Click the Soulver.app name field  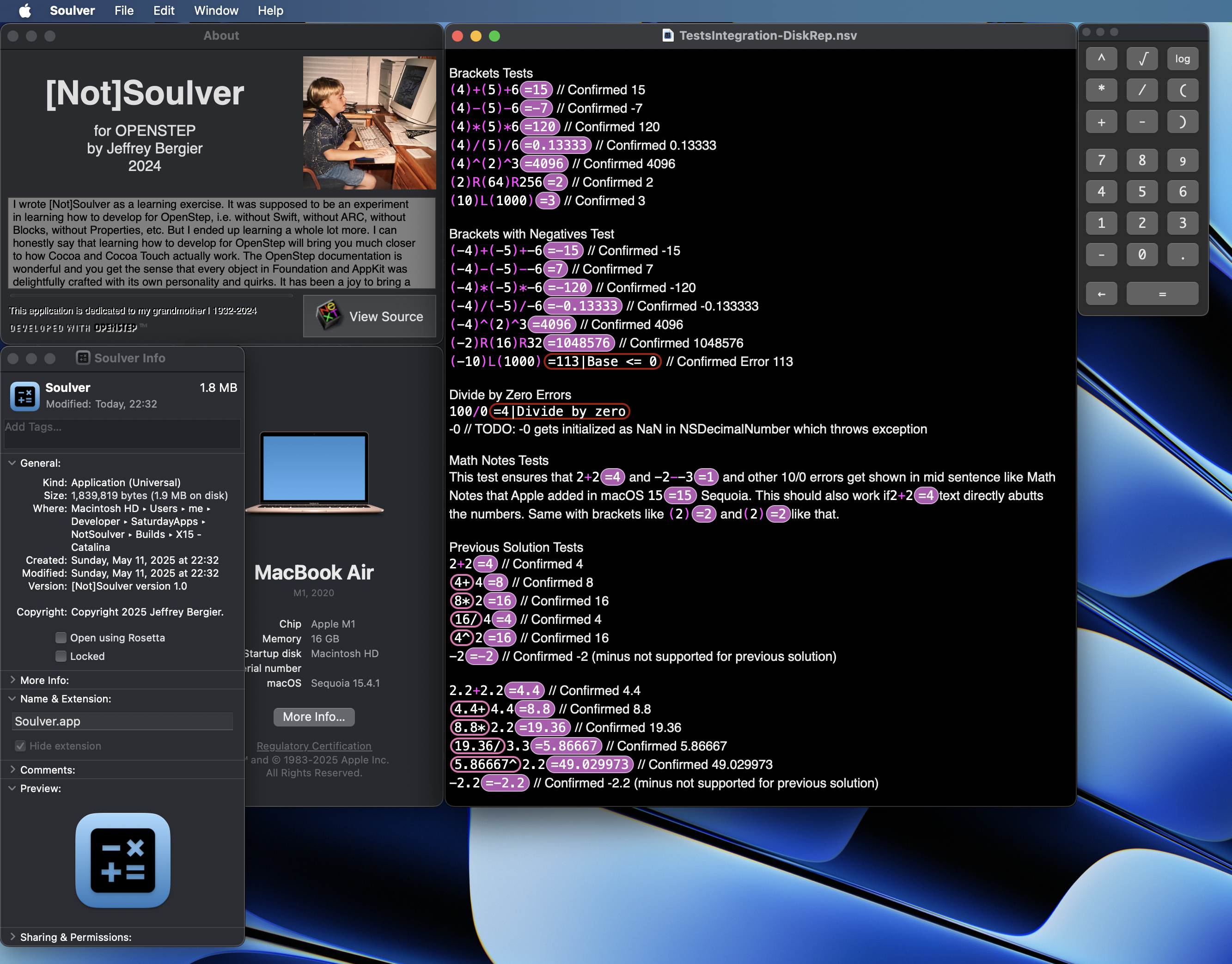[122, 721]
